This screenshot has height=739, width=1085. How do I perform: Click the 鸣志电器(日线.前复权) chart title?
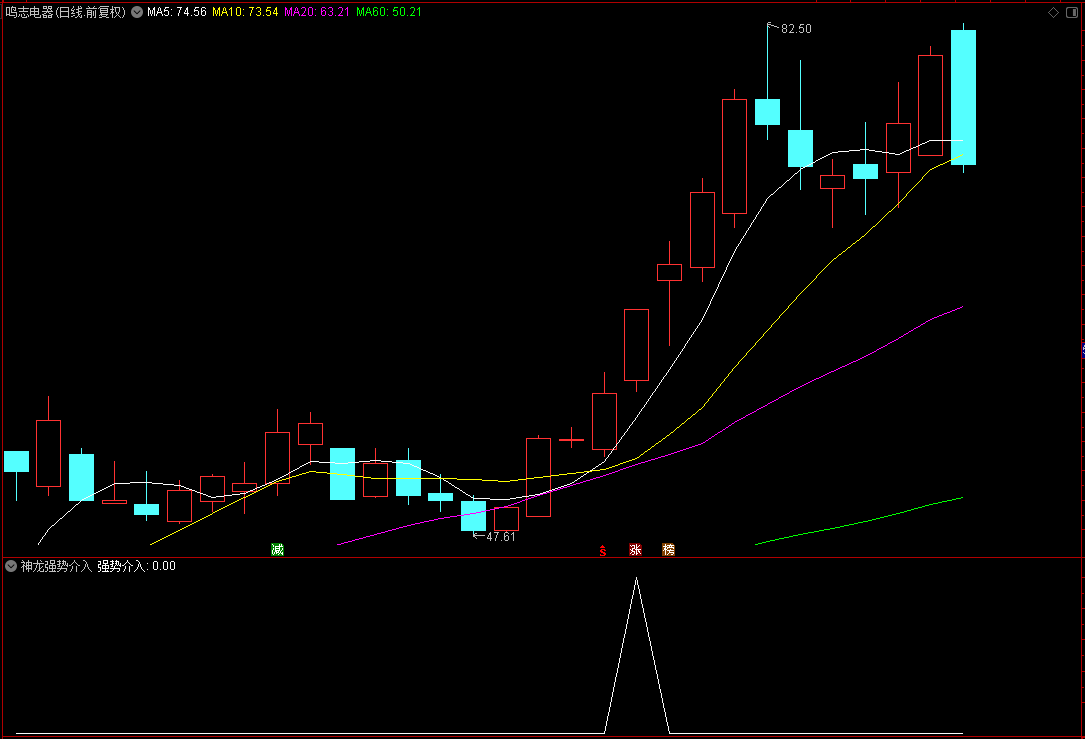tap(66, 12)
